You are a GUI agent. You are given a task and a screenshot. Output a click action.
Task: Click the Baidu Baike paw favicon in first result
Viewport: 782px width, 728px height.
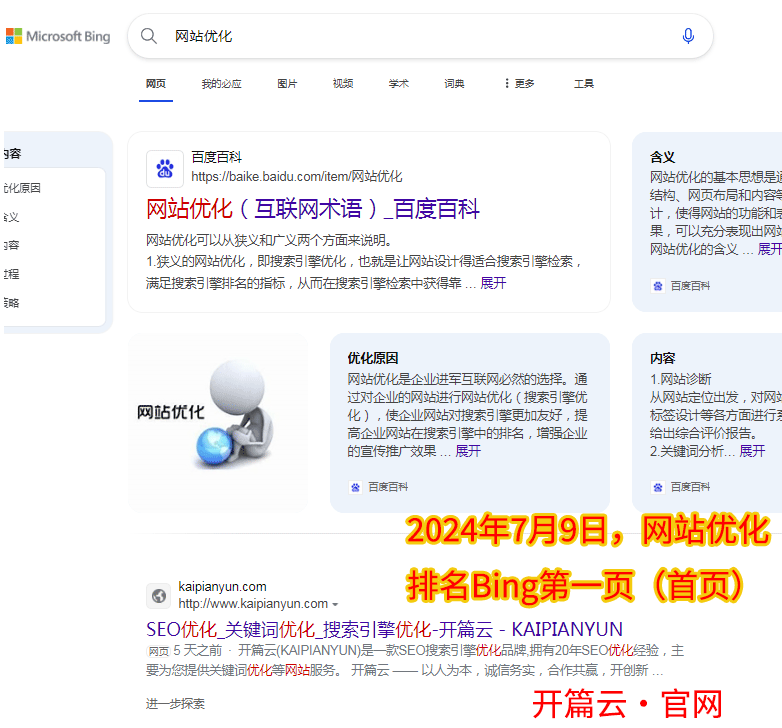click(x=165, y=169)
